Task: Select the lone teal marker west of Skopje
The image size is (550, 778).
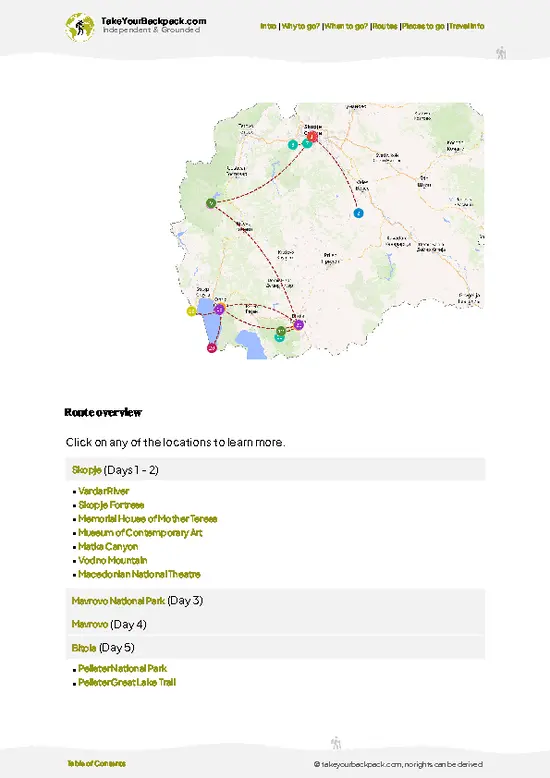Action: coord(293,145)
